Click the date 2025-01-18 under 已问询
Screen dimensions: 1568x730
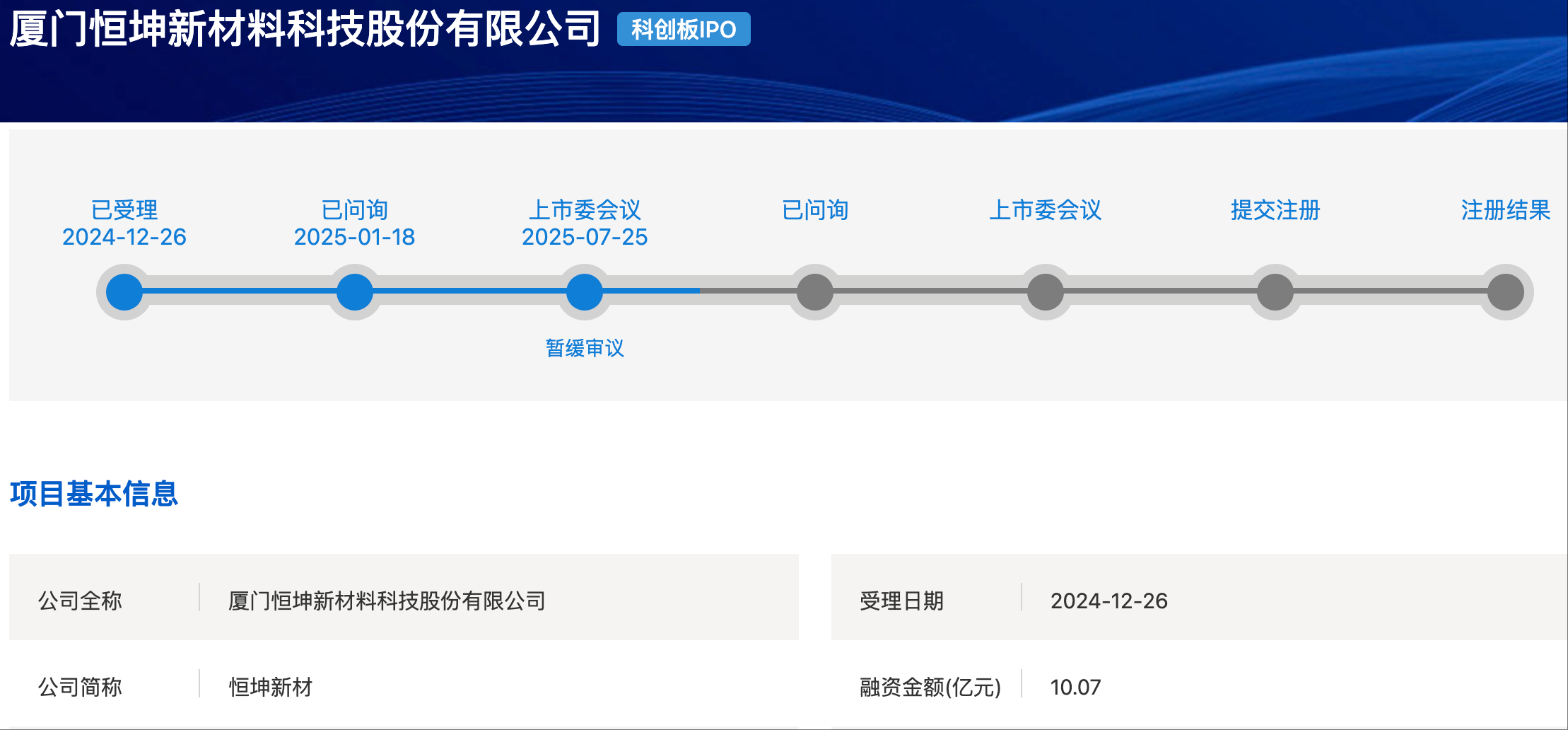point(355,237)
